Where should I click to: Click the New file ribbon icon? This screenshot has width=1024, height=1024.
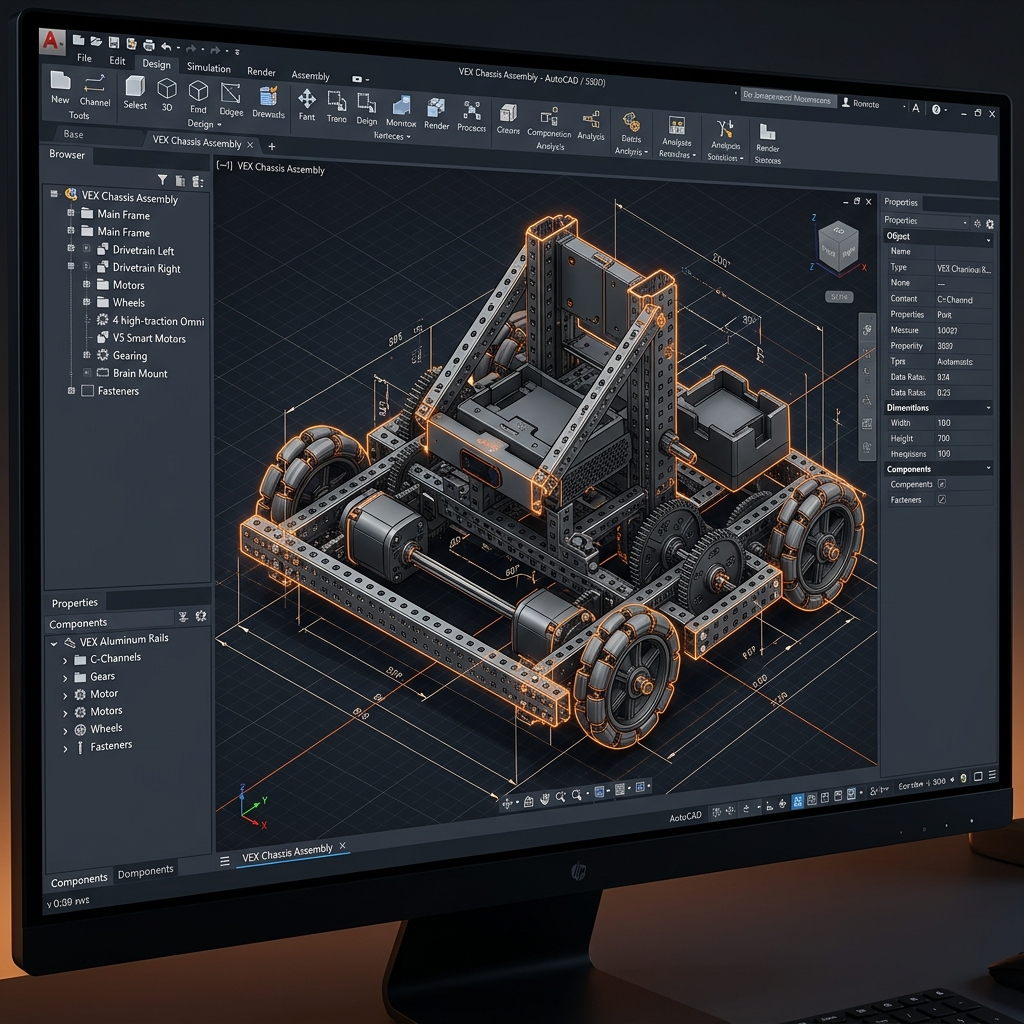point(60,80)
